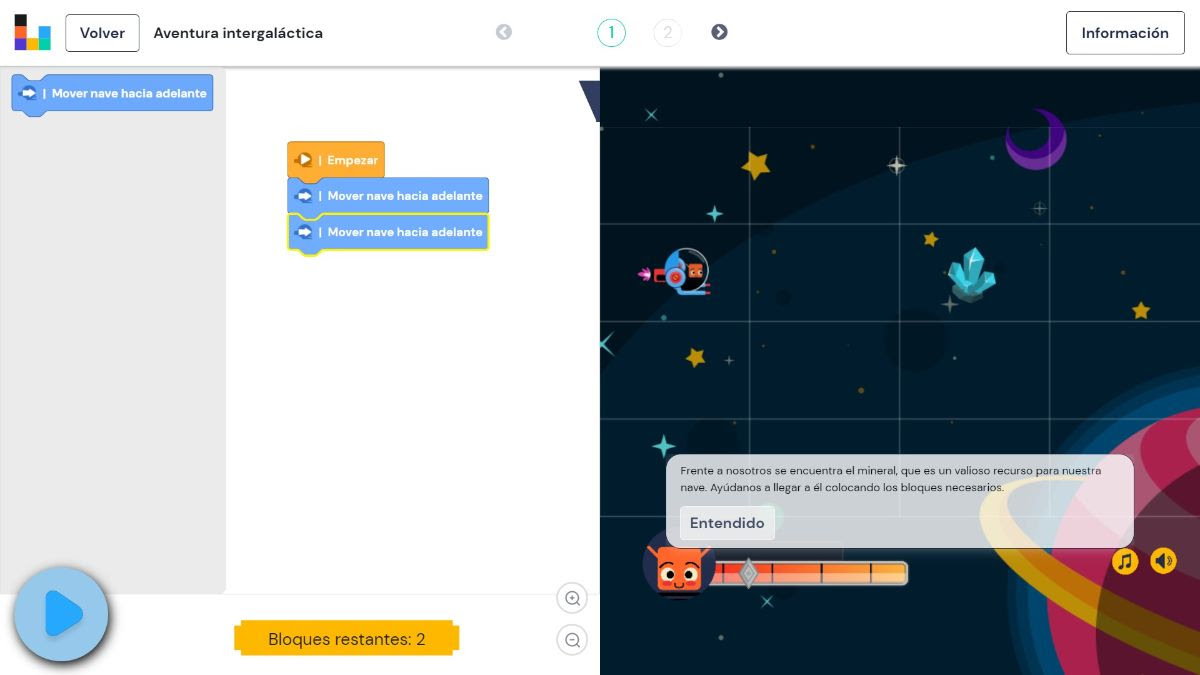This screenshot has width=1200, height=675.
Task: Select level 2 step indicator
Action: tap(668, 33)
